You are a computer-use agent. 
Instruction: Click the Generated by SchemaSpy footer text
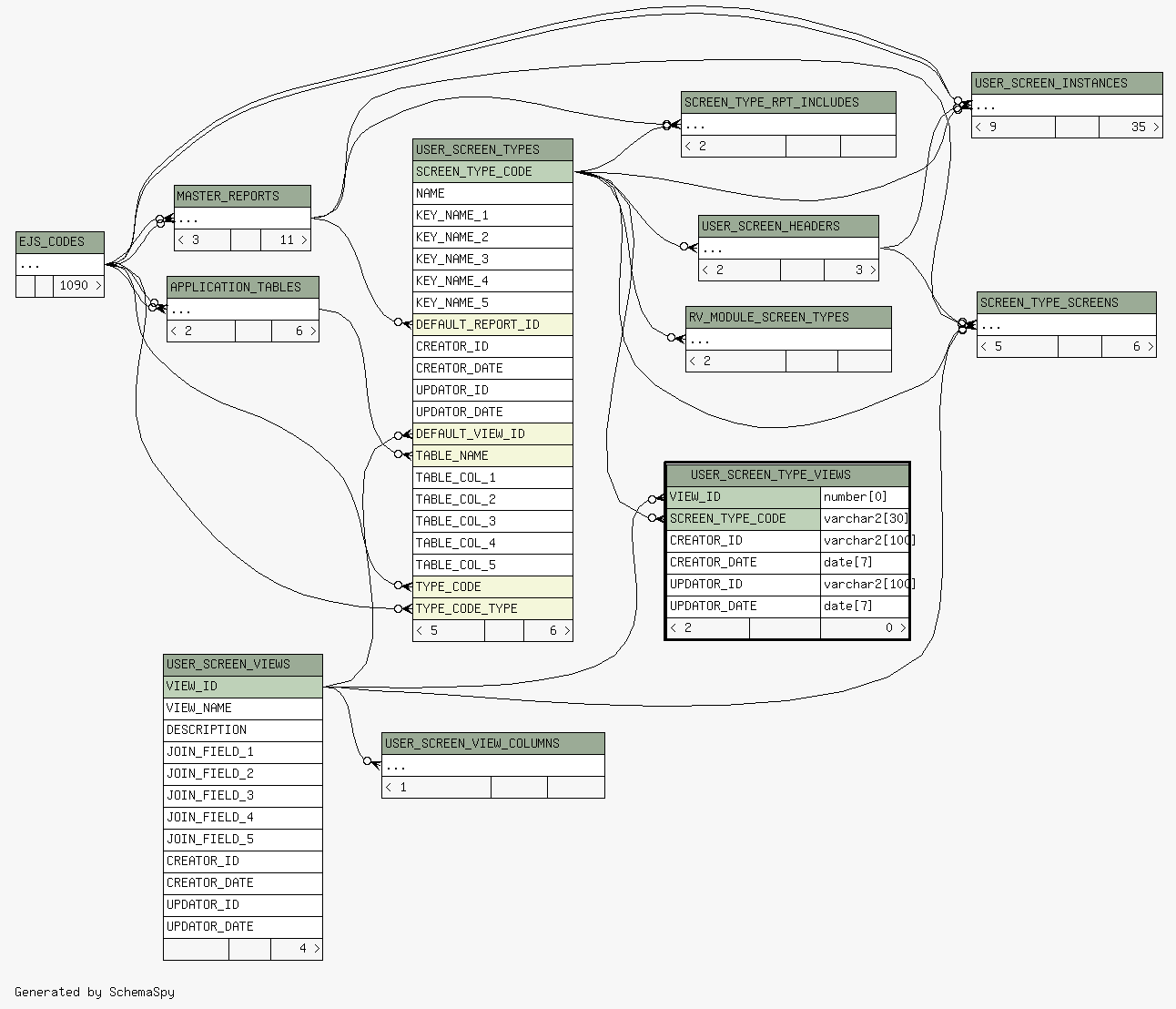click(95, 993)
